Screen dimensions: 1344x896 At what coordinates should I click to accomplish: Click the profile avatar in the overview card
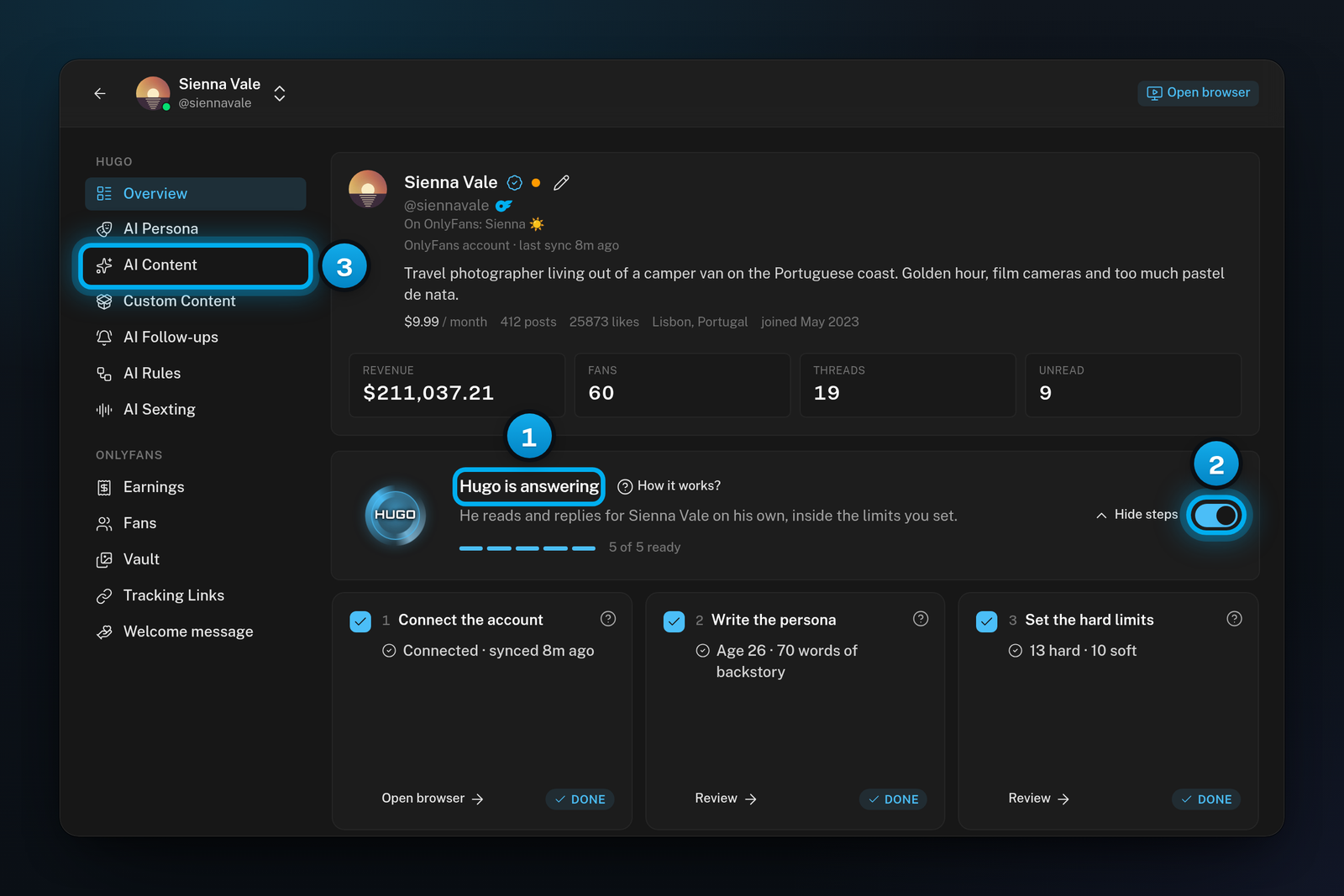pos(368,189)
